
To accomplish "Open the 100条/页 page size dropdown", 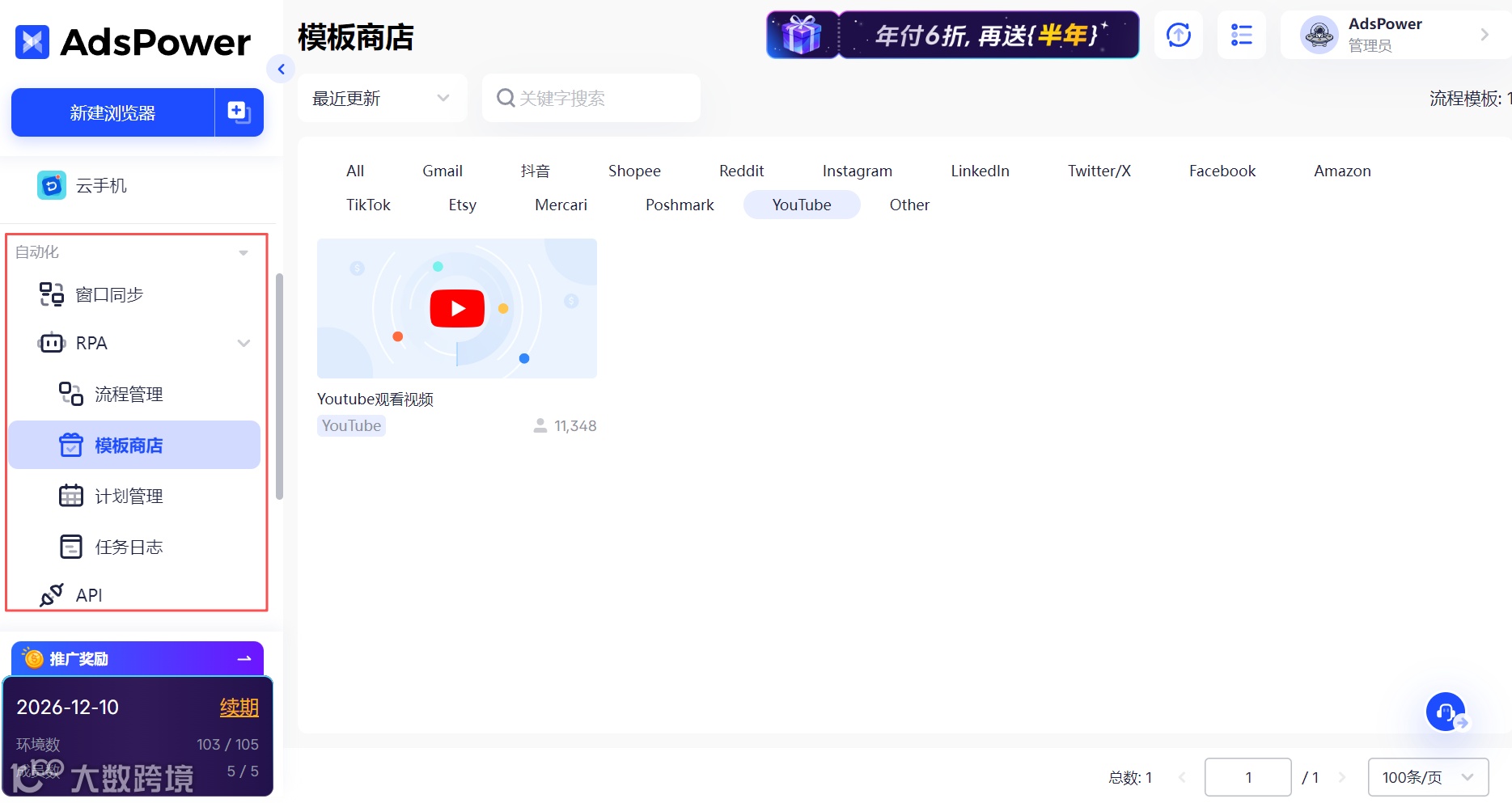I will click(x=1428, y=777).
